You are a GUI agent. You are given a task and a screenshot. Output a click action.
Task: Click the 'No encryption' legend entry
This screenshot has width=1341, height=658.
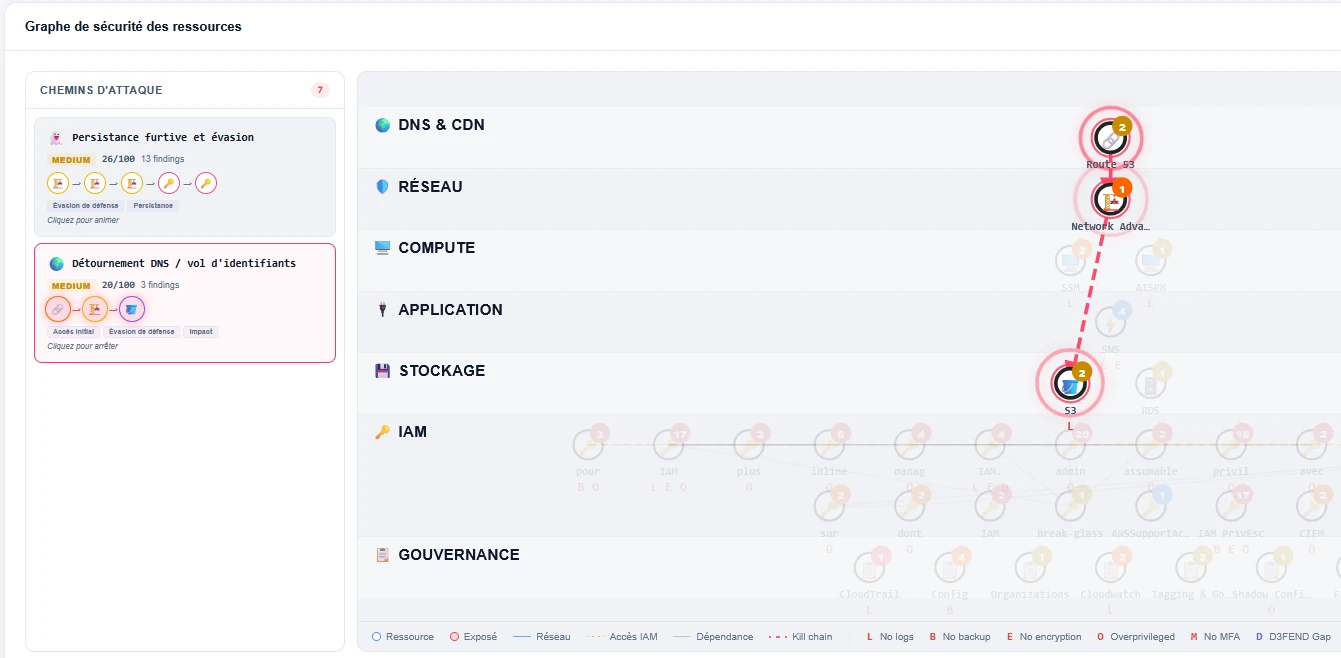pyautogui.click(x=1044, y=636)
